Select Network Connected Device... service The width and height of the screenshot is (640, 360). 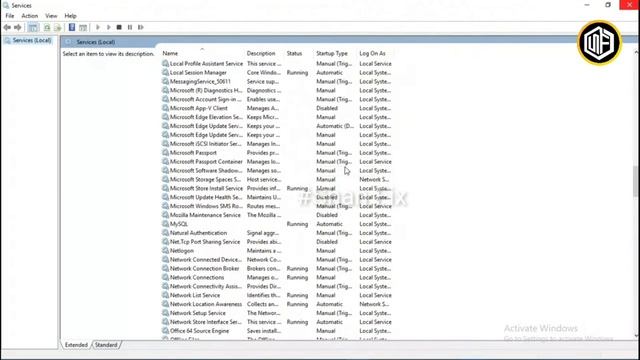coord(206,260)
